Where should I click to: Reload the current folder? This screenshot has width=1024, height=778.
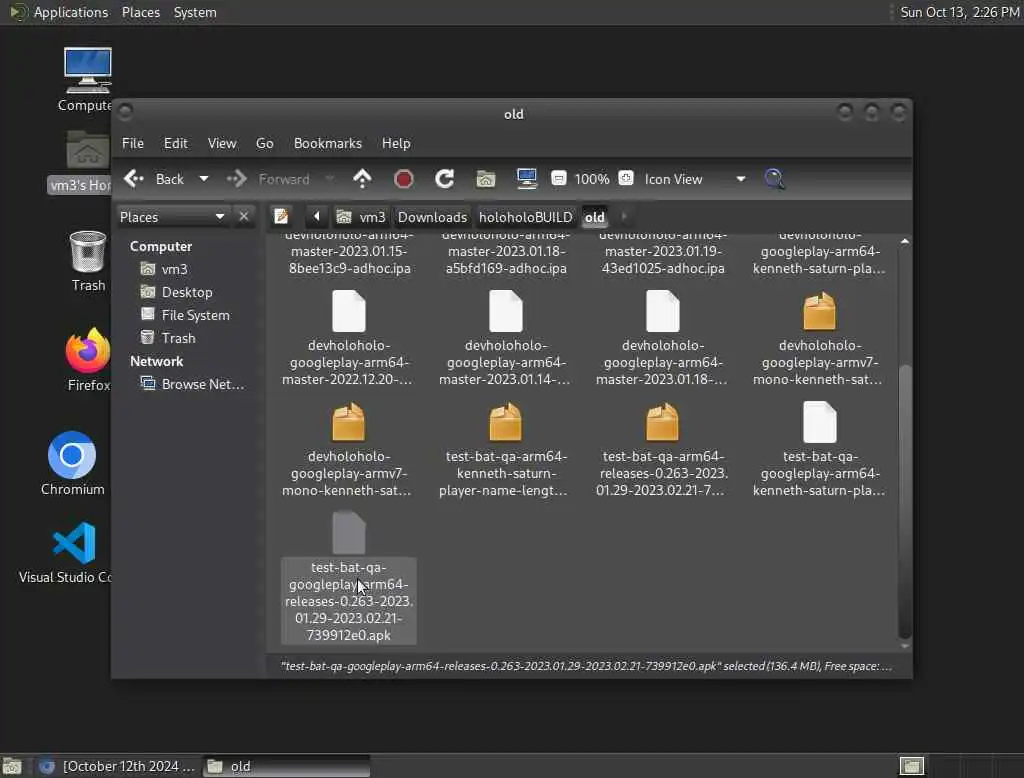(445, 179)
